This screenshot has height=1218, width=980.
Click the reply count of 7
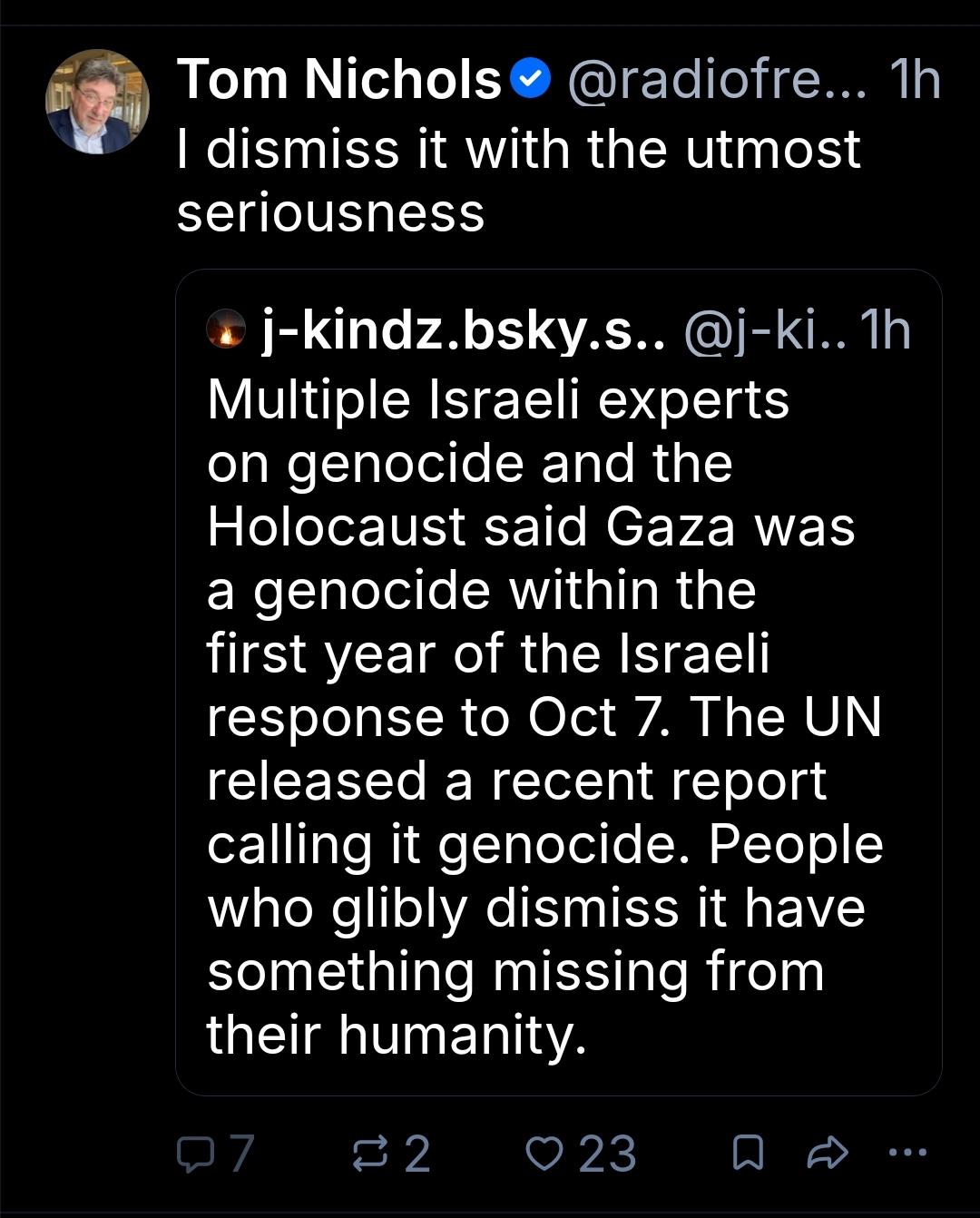click(x=240, y=1154)
